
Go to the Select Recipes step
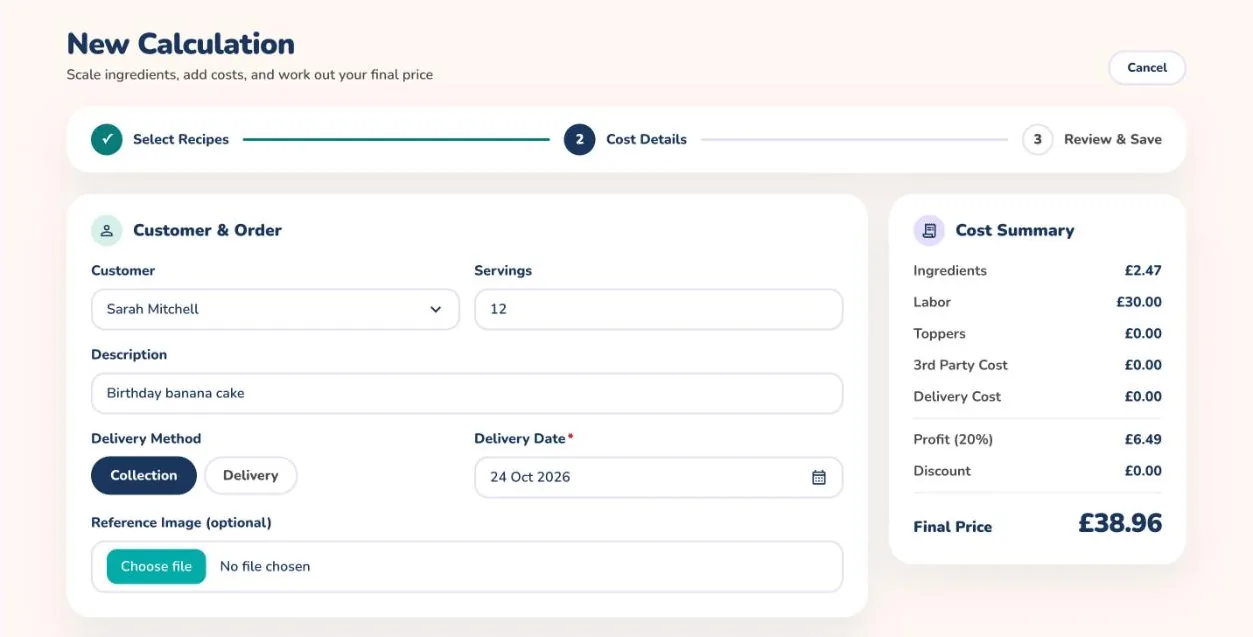click(x=181, y=139)
